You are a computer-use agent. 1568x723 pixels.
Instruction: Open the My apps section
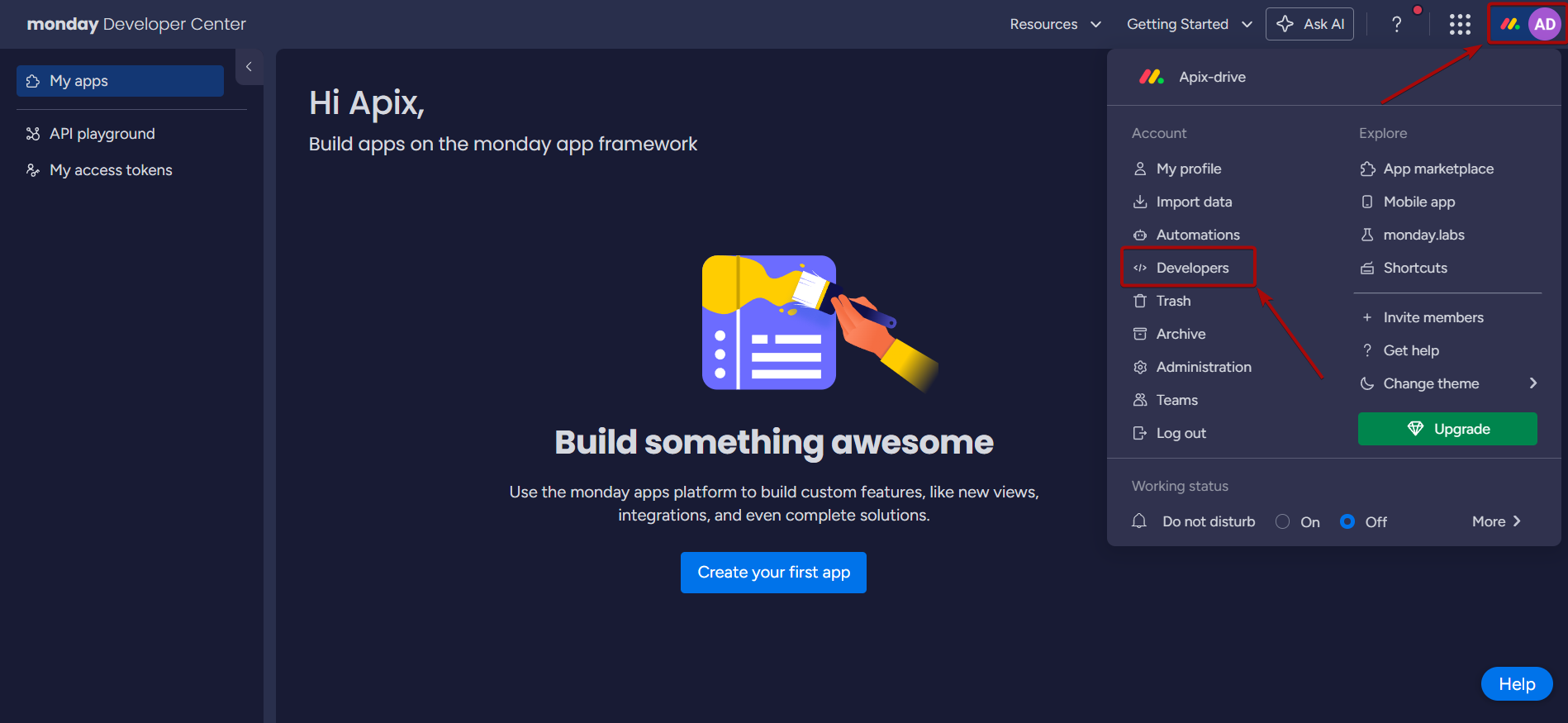[120, 81]
